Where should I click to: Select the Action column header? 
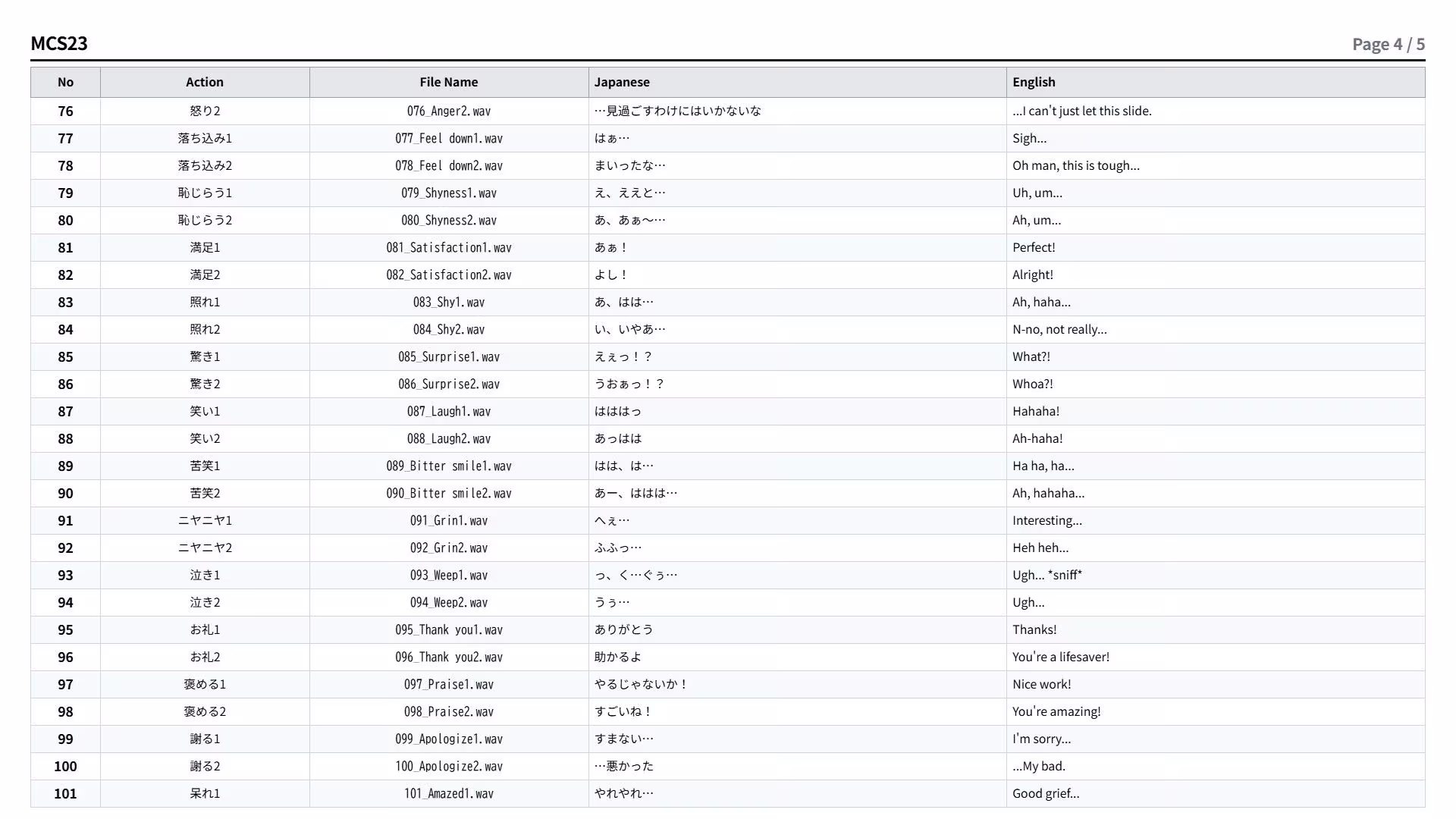pyautogui.click(x=205, y=82)
